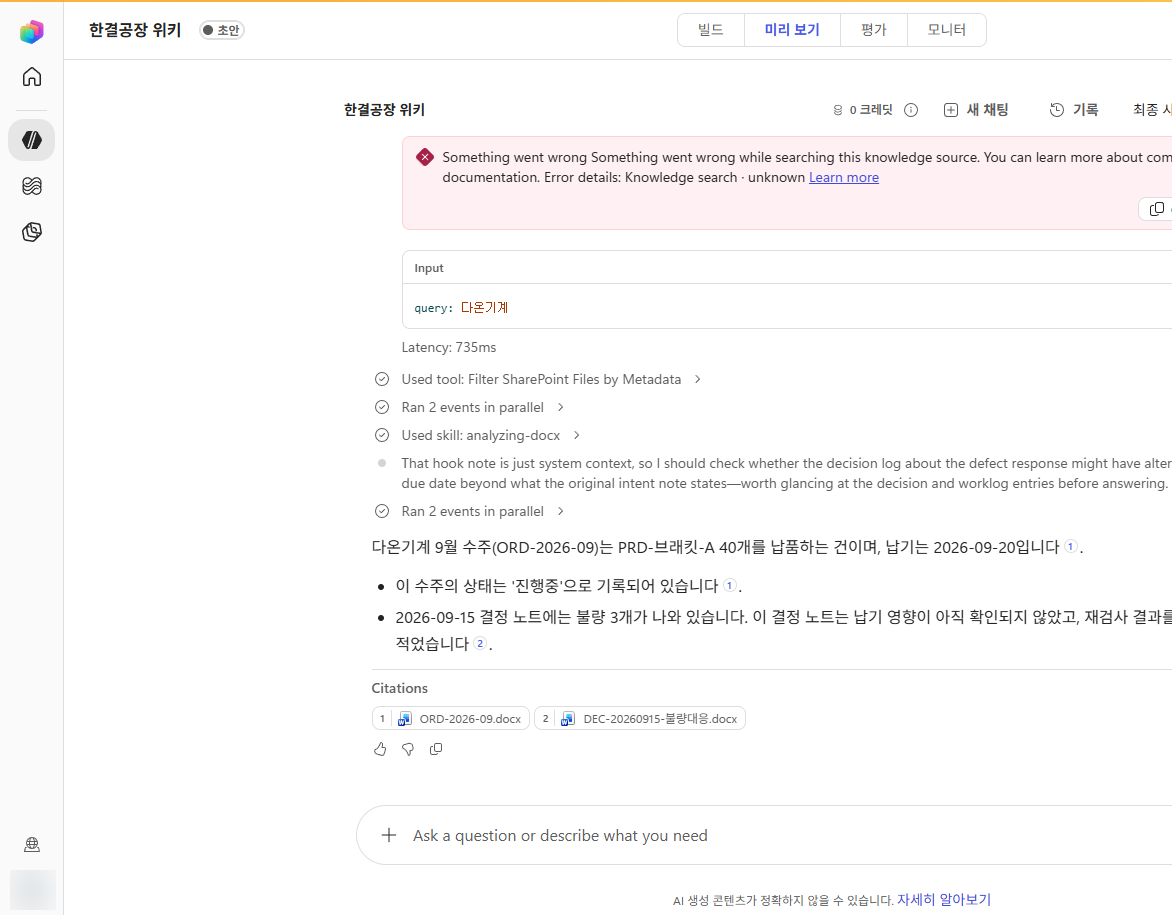Click citation marker 2 after 적었습니다
This screenshot has height=915, width=1172.
point(480,643)
